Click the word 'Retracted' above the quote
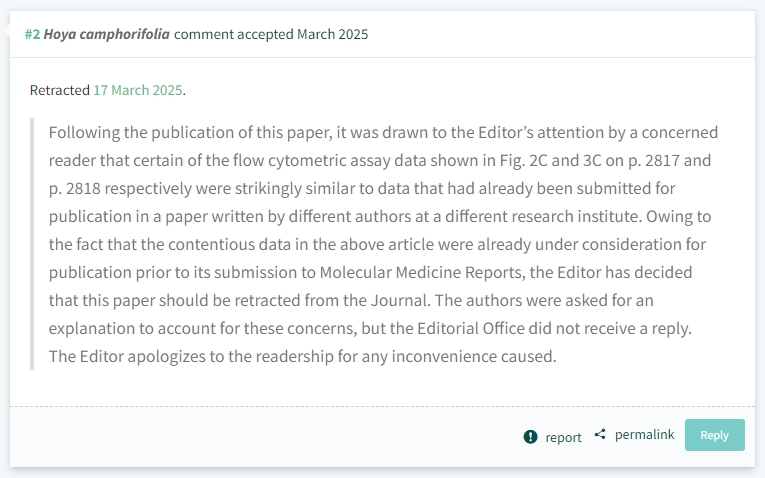 pyautogui.click(x=60, y=90)
